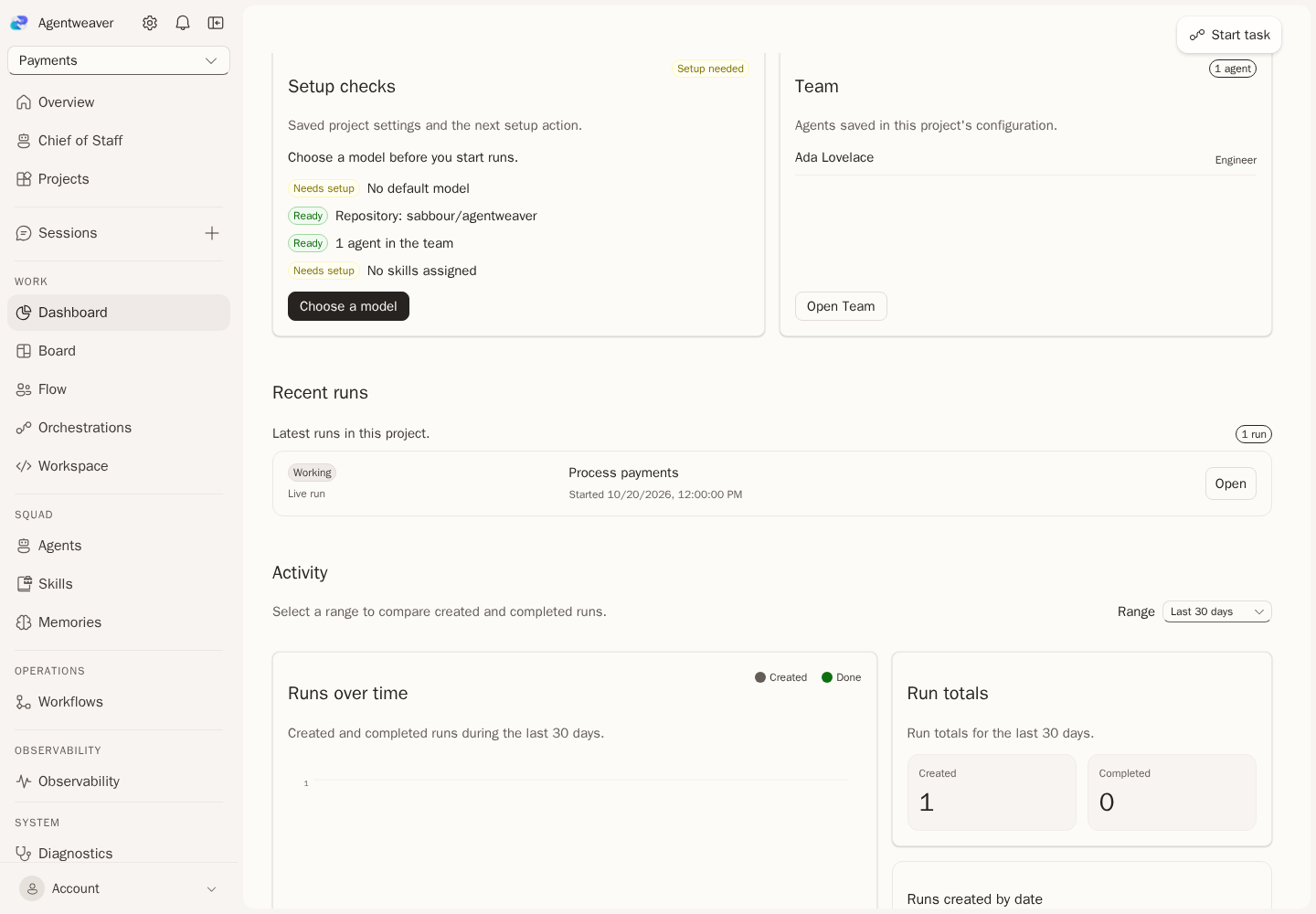The width and height of the screenshot is (1316, 914).
Task: Open the Payments project dropdown
Action: coord(119,60)
